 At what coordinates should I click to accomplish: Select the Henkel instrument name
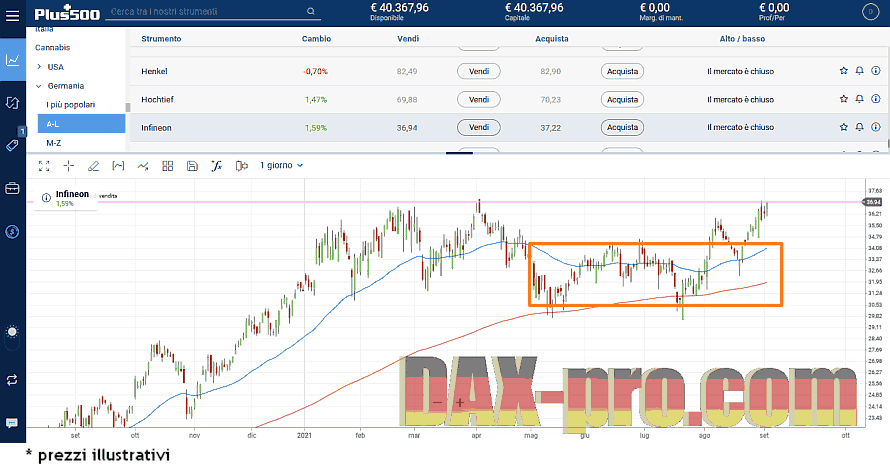(x=154, y=72)
